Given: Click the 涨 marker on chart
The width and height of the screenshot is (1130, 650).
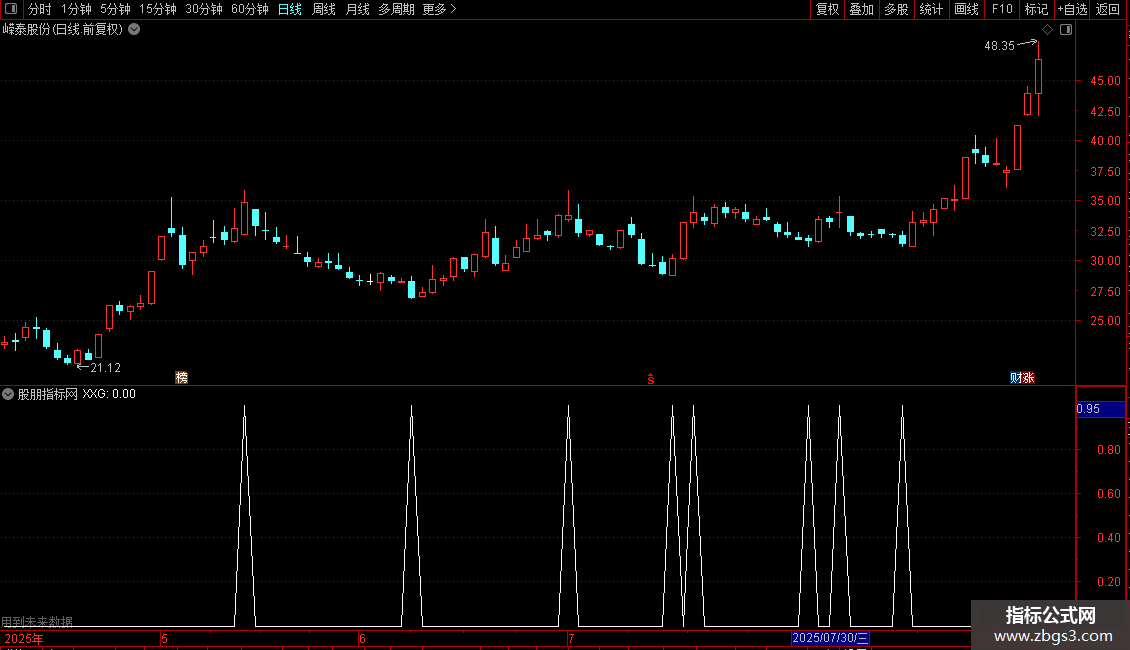Looking at the screenshot, I should click(1028, 378).
